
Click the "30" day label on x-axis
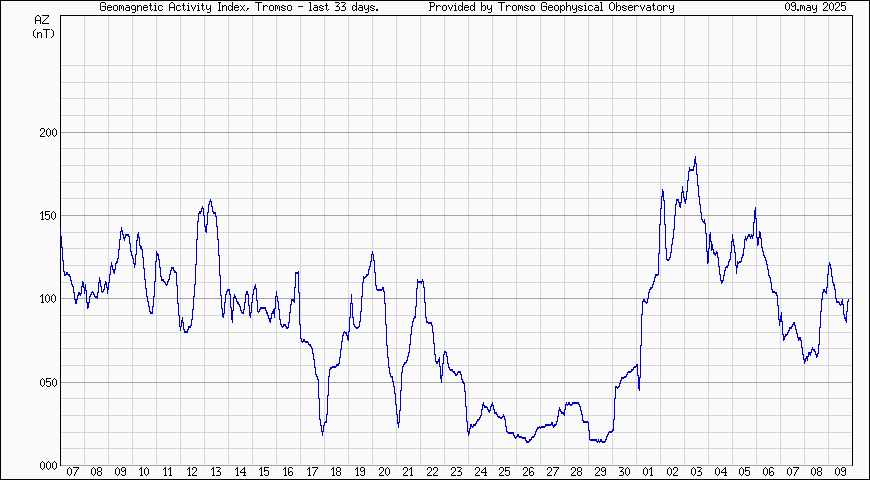tap(624, 472)
